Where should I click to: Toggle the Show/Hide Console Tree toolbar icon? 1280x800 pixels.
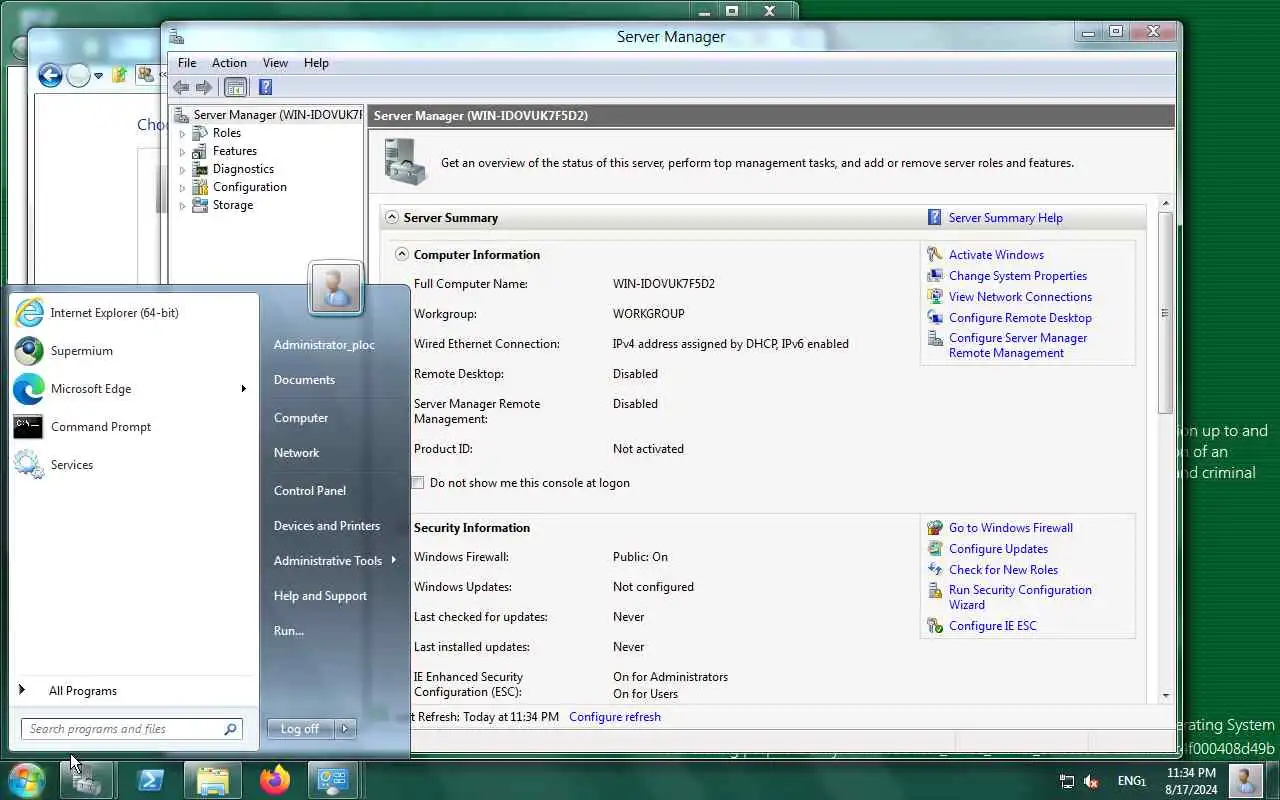click(x=235, y=87)
